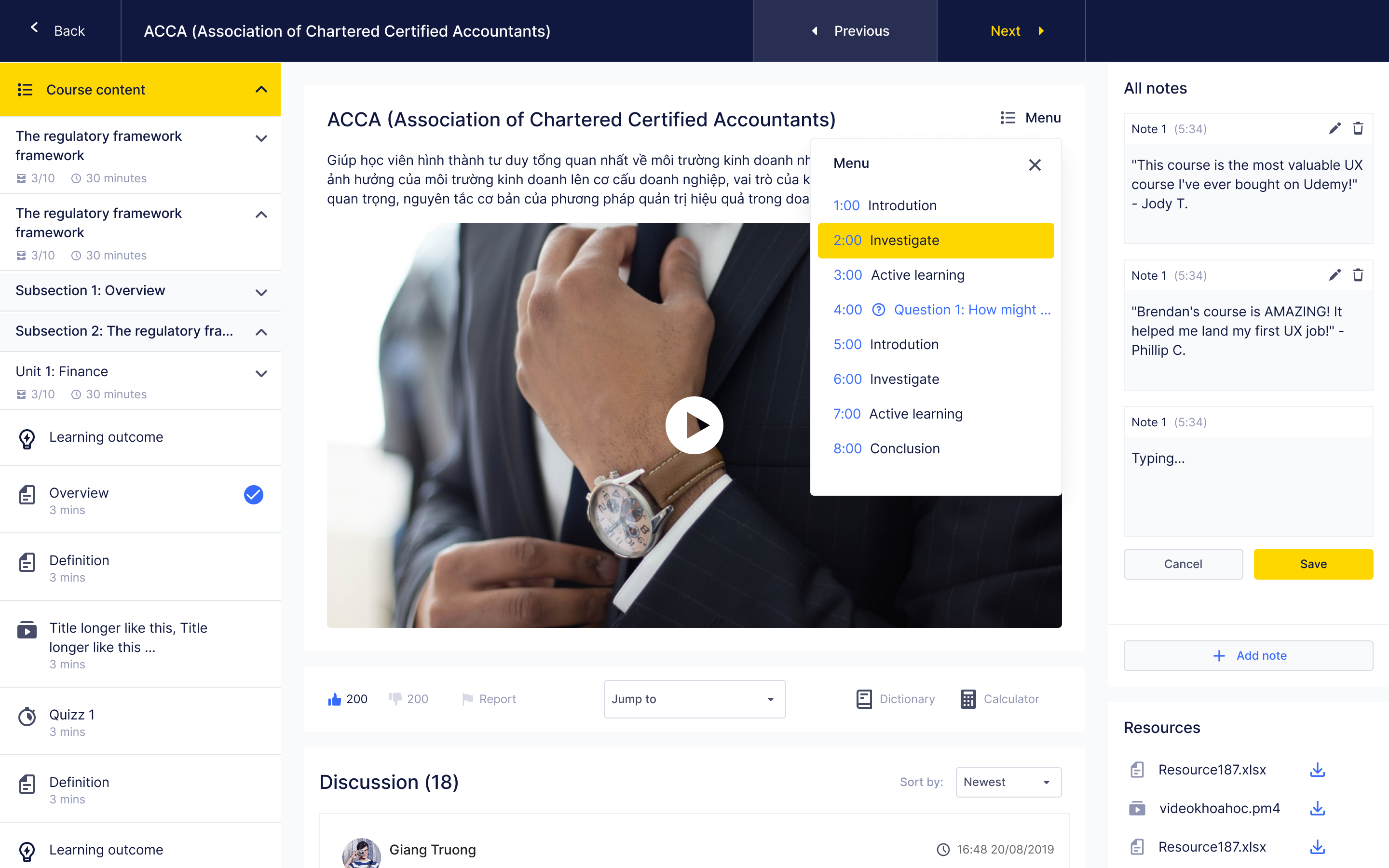Click the Back arrow

[x=34, y=27]
